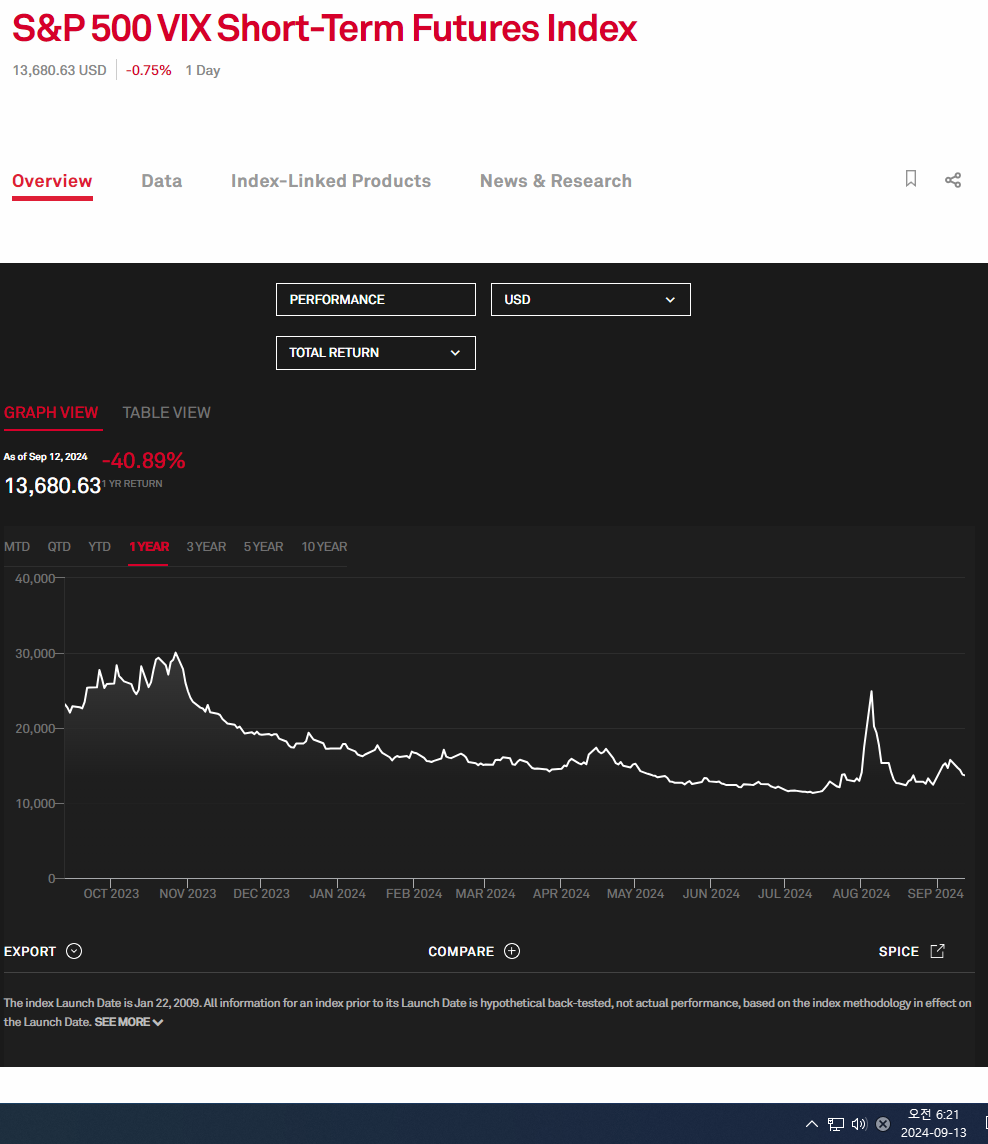
Task: Open the TOTAL RETURN dropdown
Action: (376, 353)
